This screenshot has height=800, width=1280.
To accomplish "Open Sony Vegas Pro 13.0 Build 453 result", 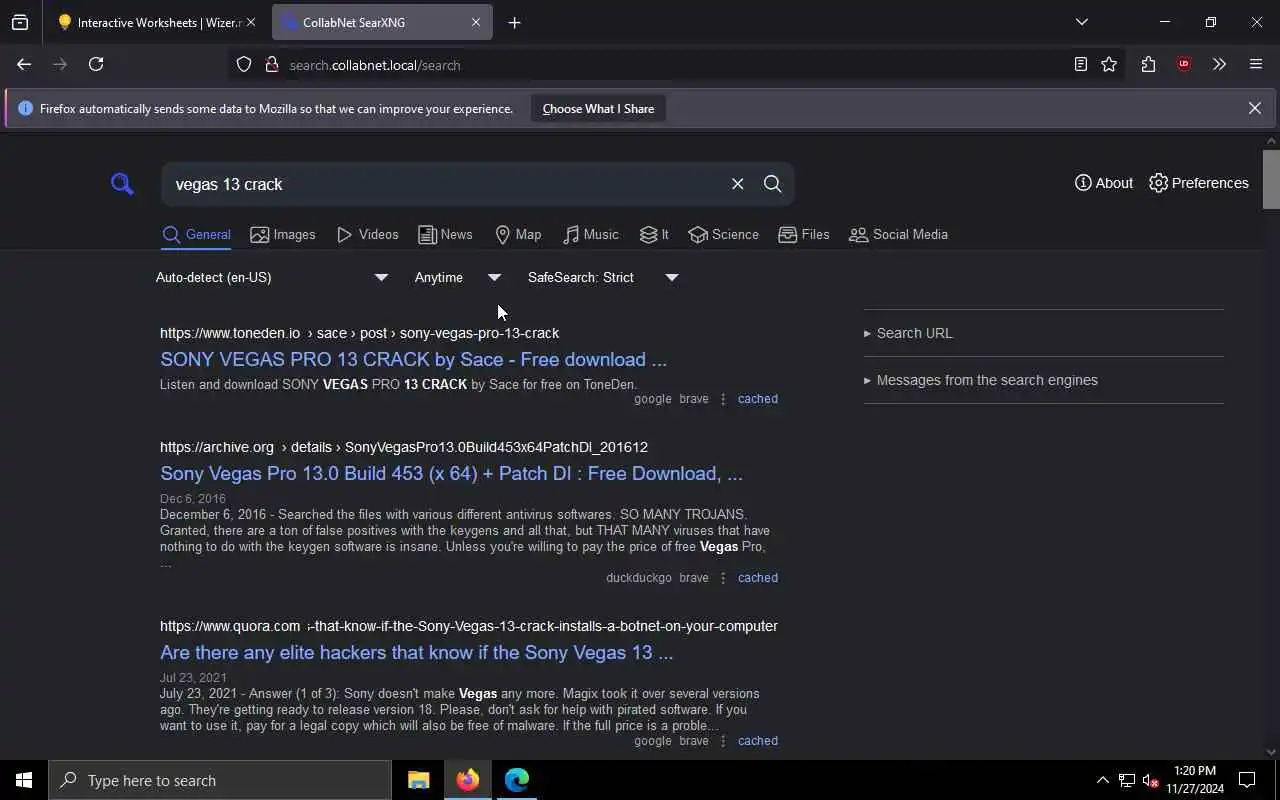I will tap(451, 474).
